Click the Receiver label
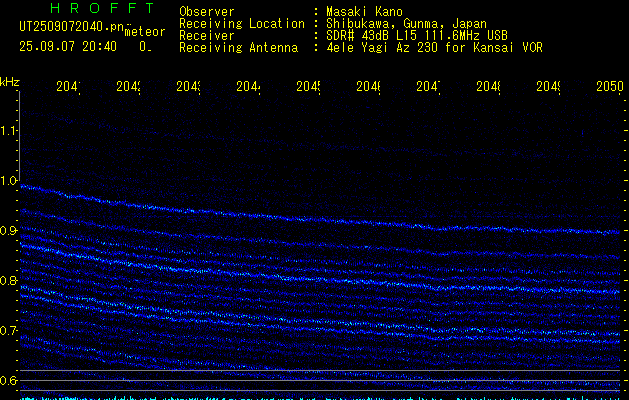 pos(207,36)
